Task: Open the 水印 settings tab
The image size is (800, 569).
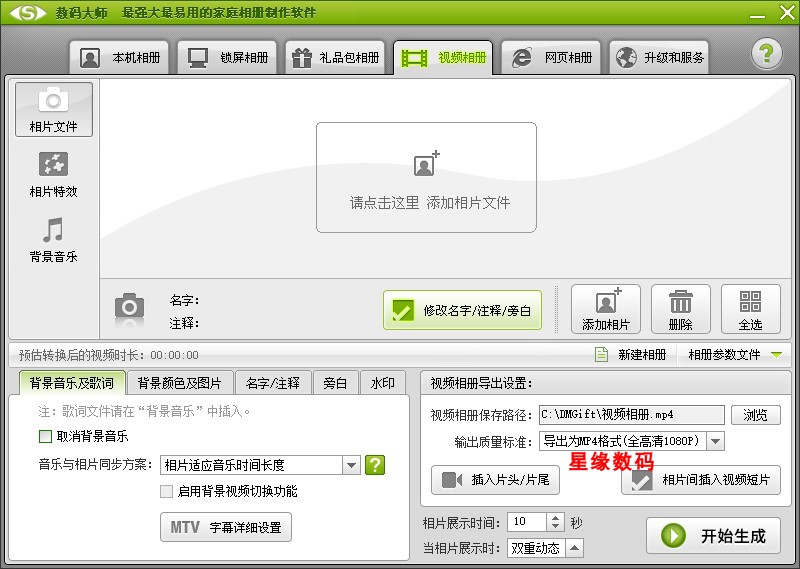Action: pyautogui.click(x=383, y=383)
